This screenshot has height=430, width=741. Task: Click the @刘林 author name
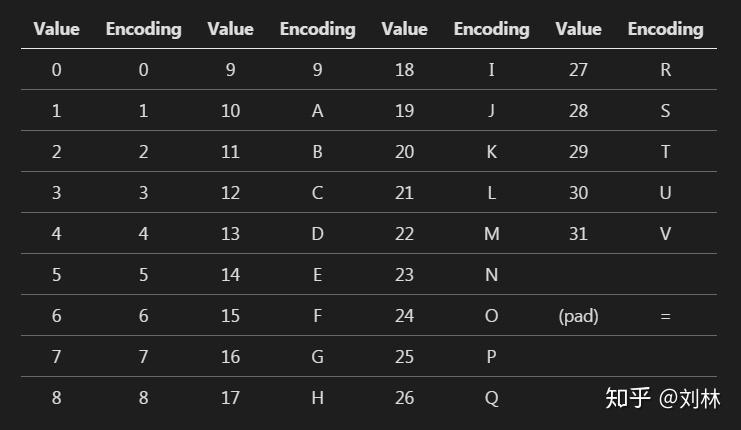[690, 398]
